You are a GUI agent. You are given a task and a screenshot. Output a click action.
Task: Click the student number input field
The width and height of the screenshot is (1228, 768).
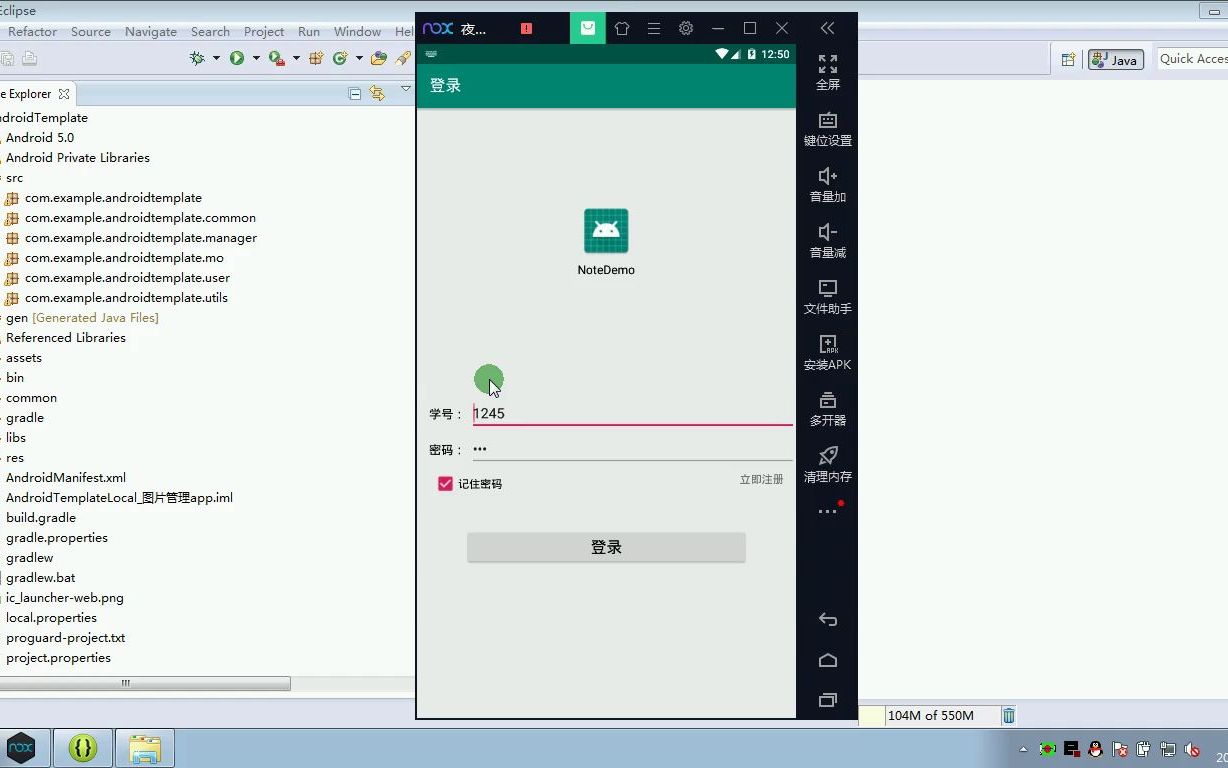coord(600,413)
